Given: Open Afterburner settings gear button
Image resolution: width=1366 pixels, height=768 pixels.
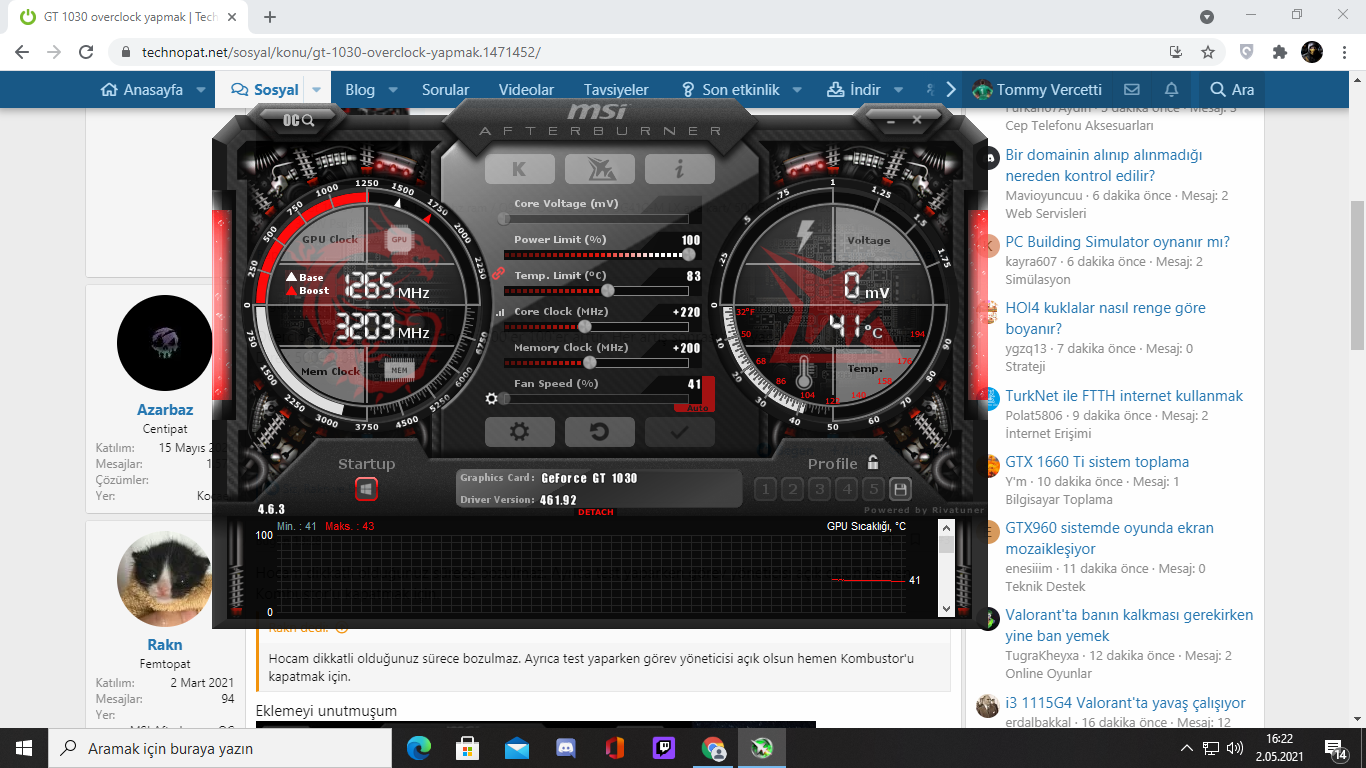Looking at the screenshot, I should tap(519, 432).
